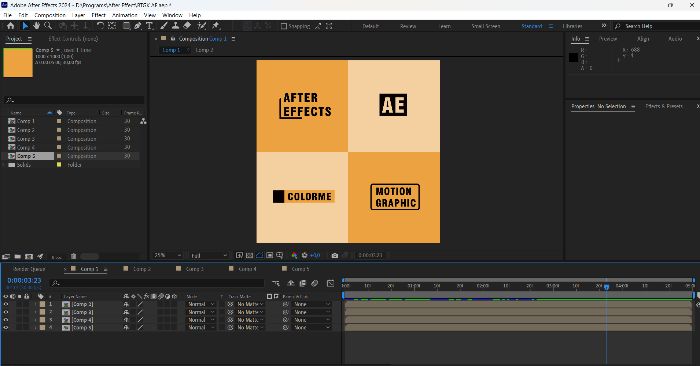Click the Search Help input field
Screen dimensions: 700x366
(658, 26)
